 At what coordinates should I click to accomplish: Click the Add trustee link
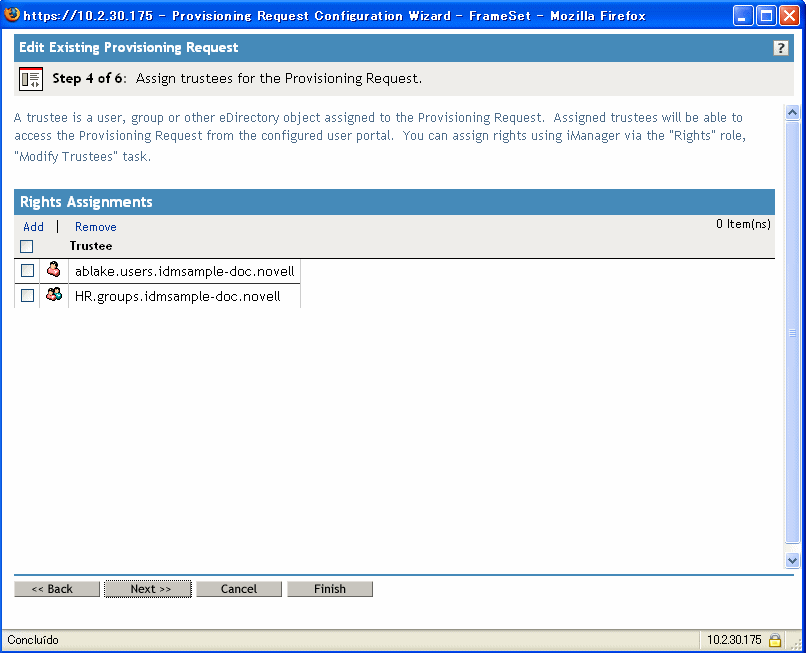pyautogui.click(x=33, y=227)
